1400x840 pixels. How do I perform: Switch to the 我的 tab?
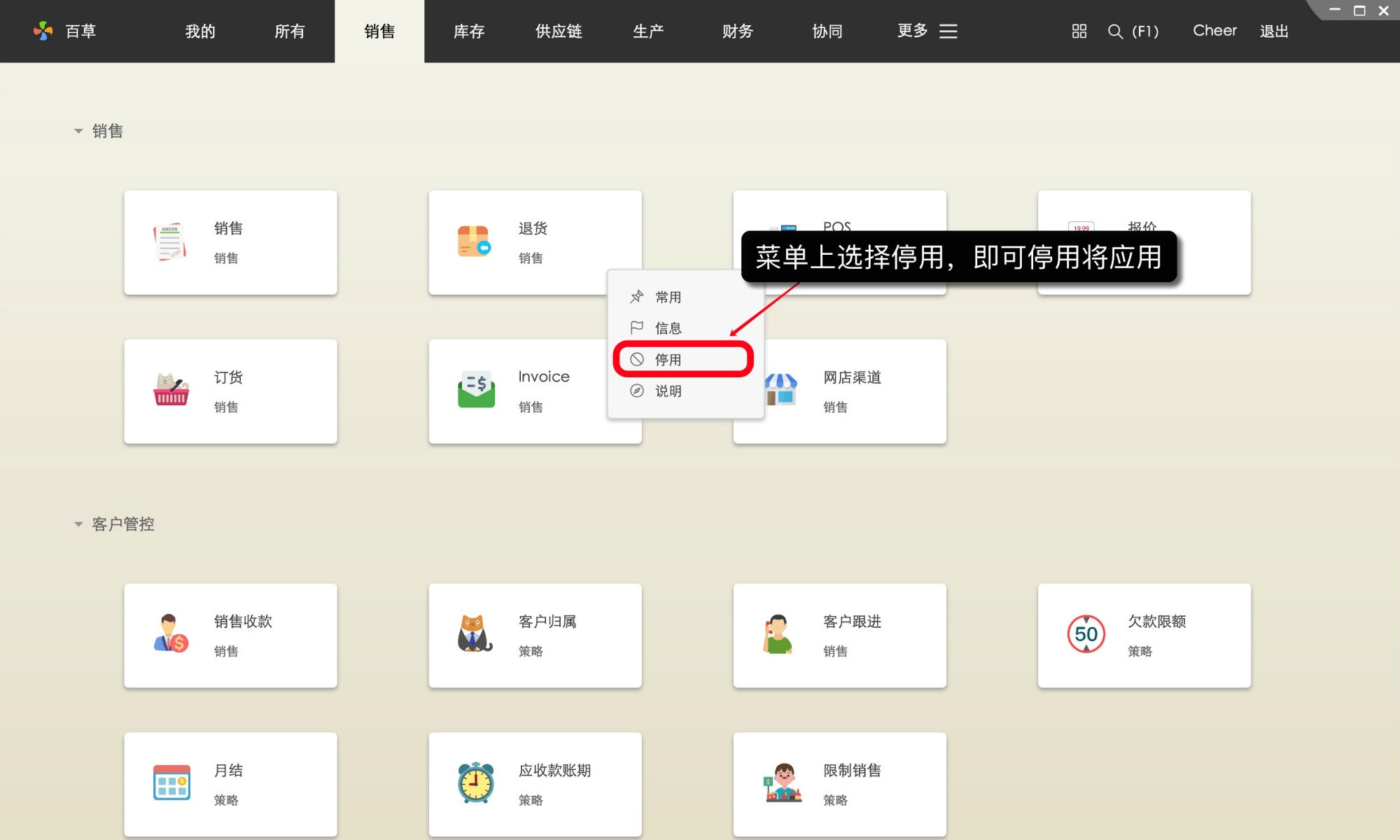click(200, 31)
